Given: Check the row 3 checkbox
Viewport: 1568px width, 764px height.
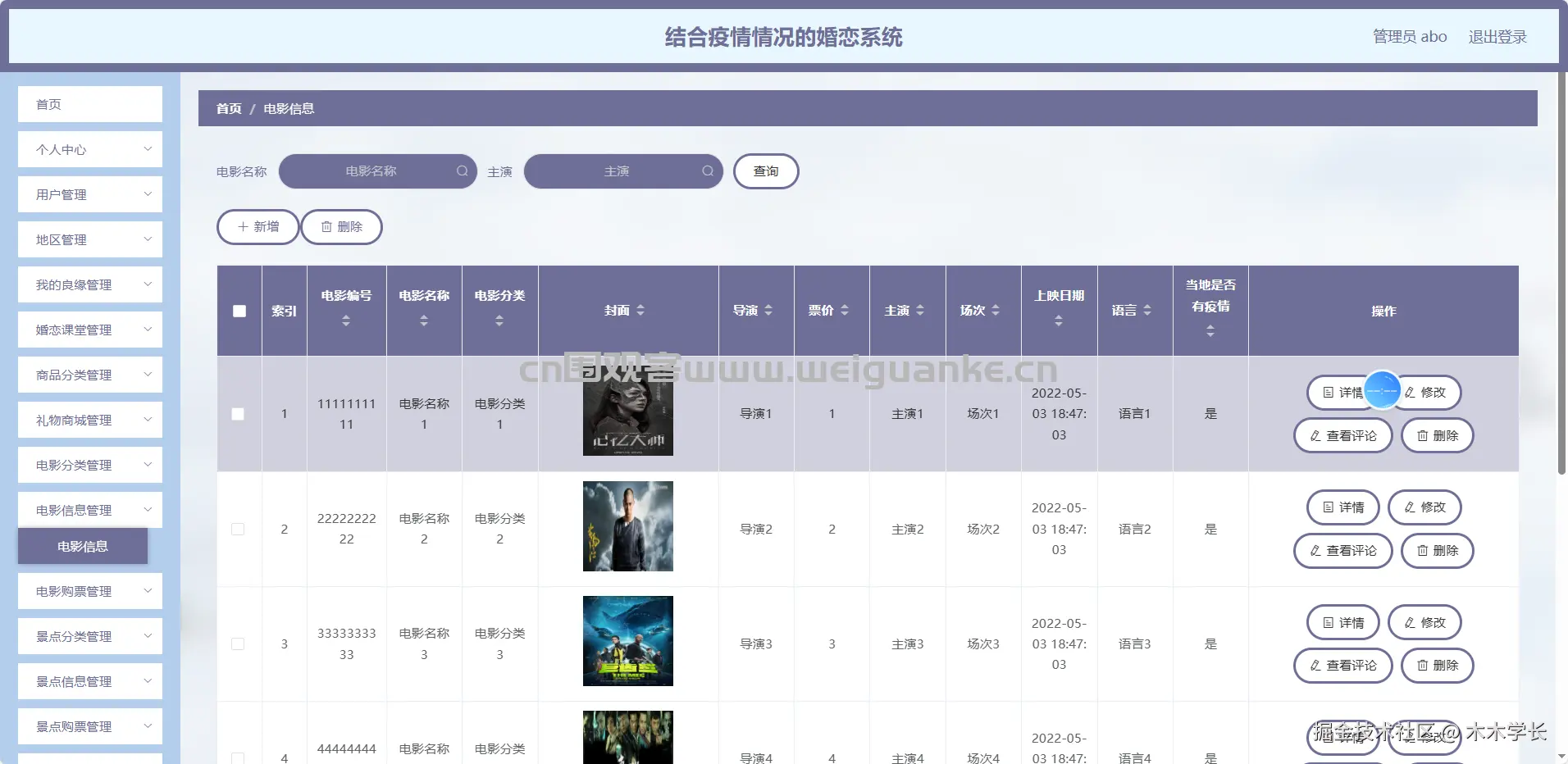Looking at the screenshot, I should tap(238, 643).
